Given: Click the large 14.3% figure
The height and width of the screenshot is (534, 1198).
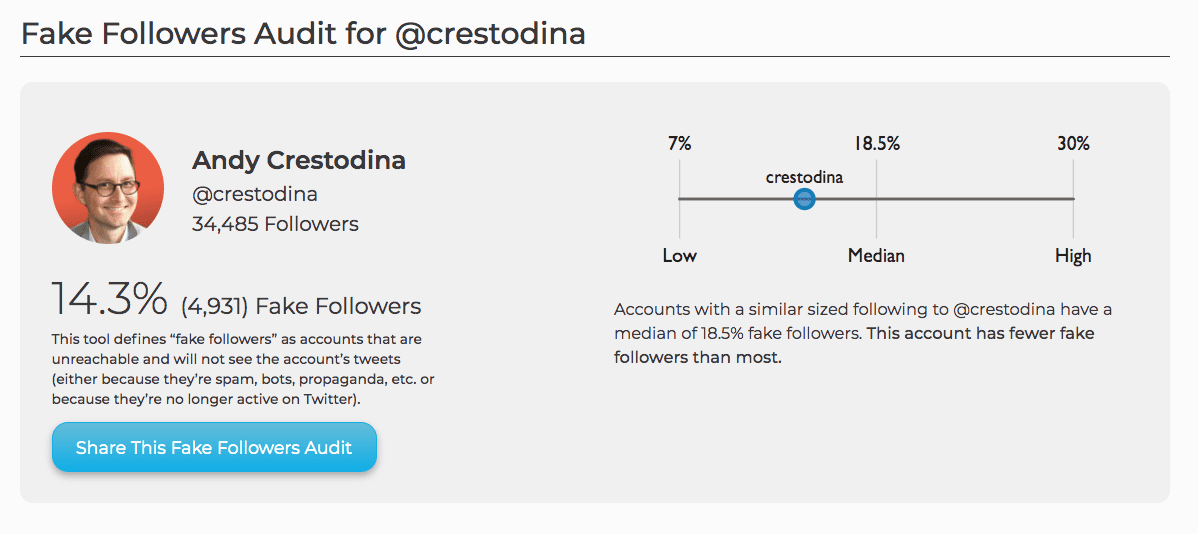Looking at the screenshot, I should 109,300.
